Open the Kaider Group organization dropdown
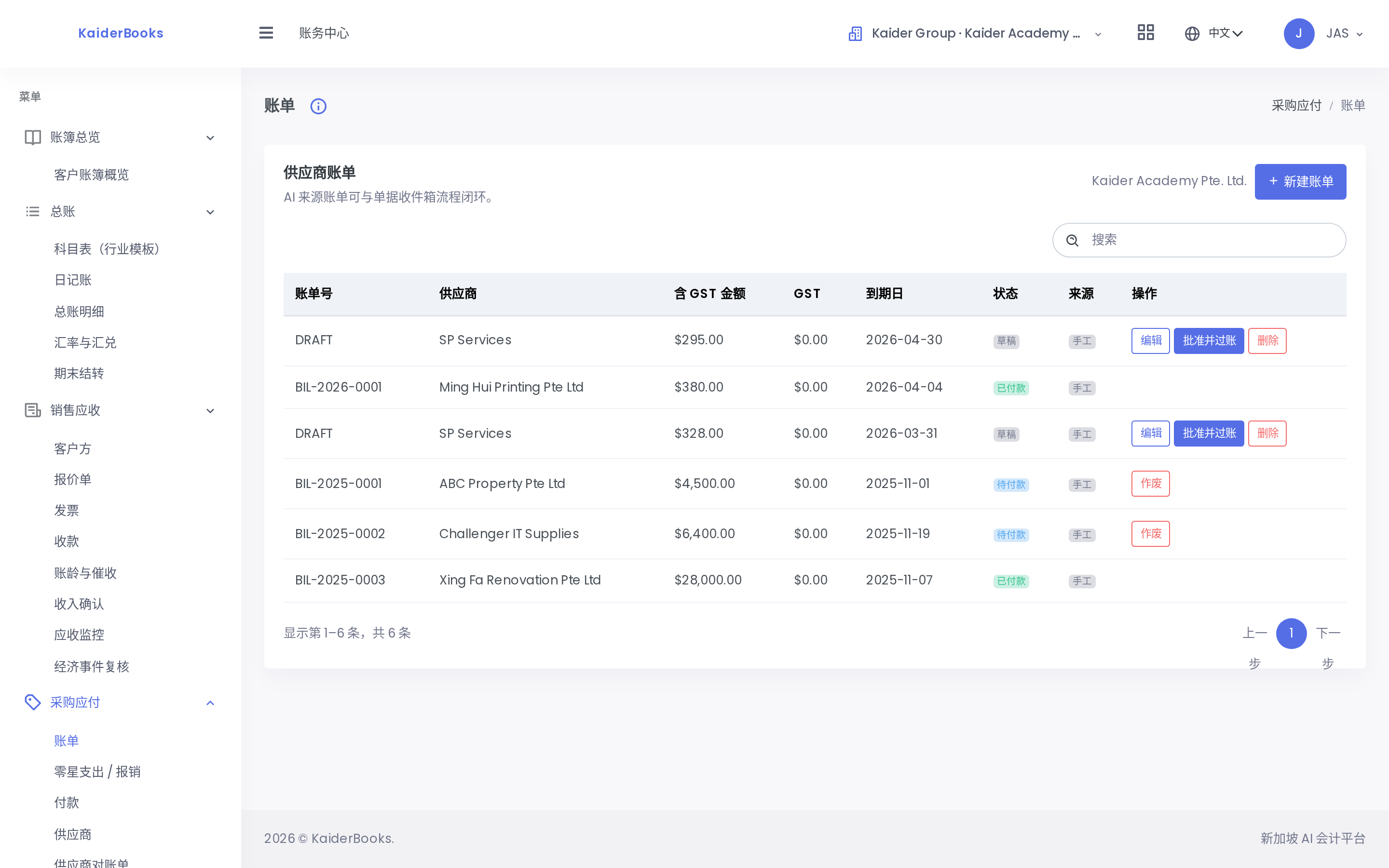Viewport: 1389px width, 868px height. (x=975, y=33)
